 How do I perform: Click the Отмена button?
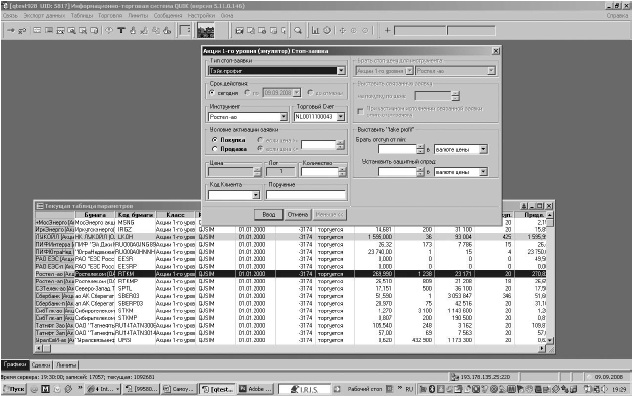[298, 215]
